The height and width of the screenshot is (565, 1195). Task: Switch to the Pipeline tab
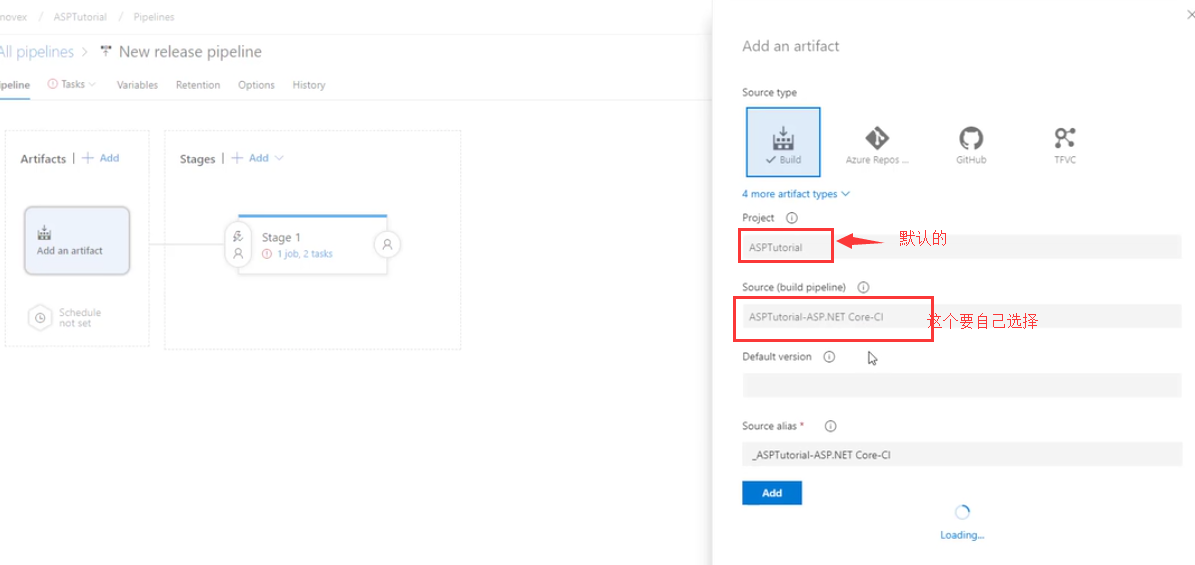click(14, 85)
